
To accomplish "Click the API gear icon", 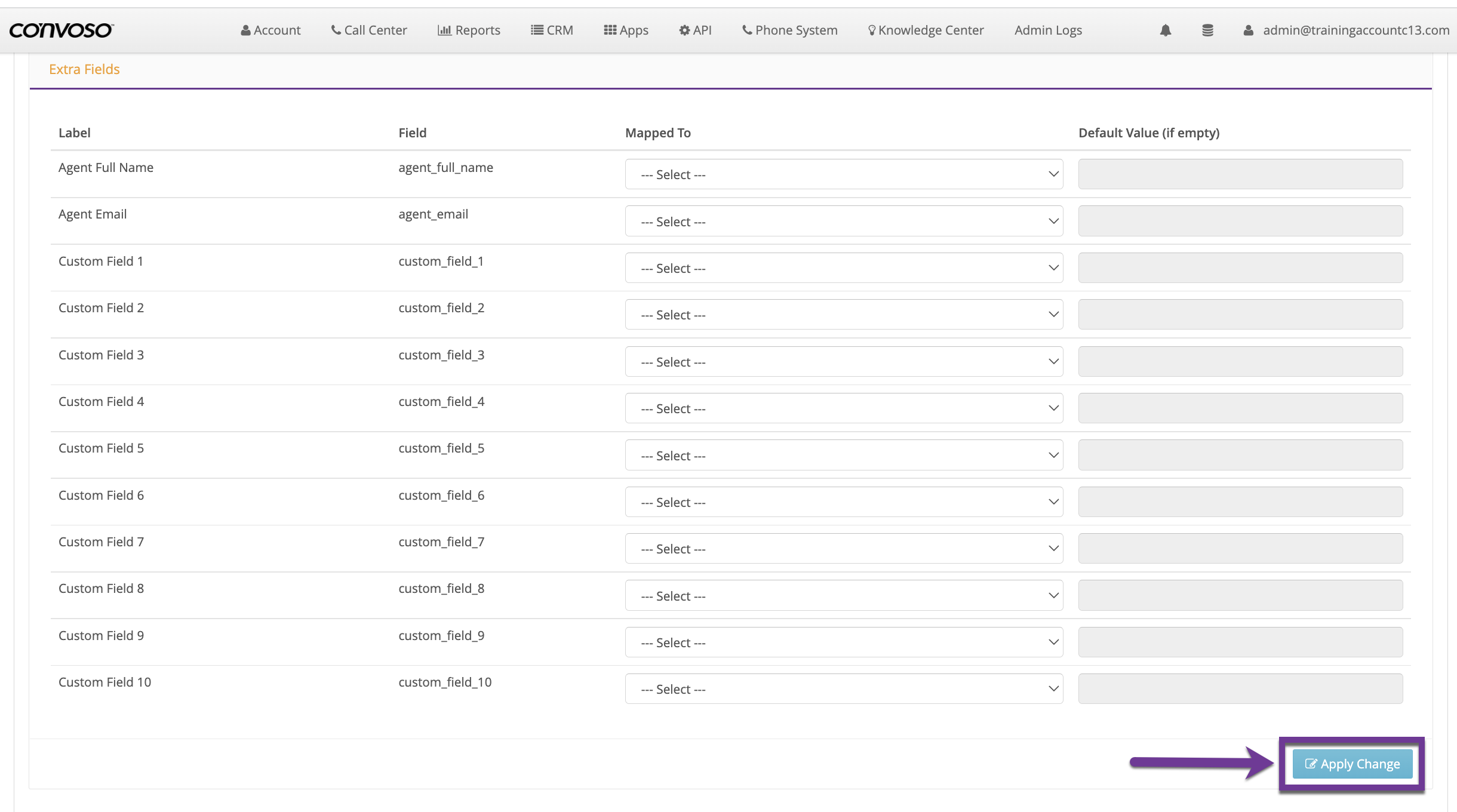I will [684, 30].
